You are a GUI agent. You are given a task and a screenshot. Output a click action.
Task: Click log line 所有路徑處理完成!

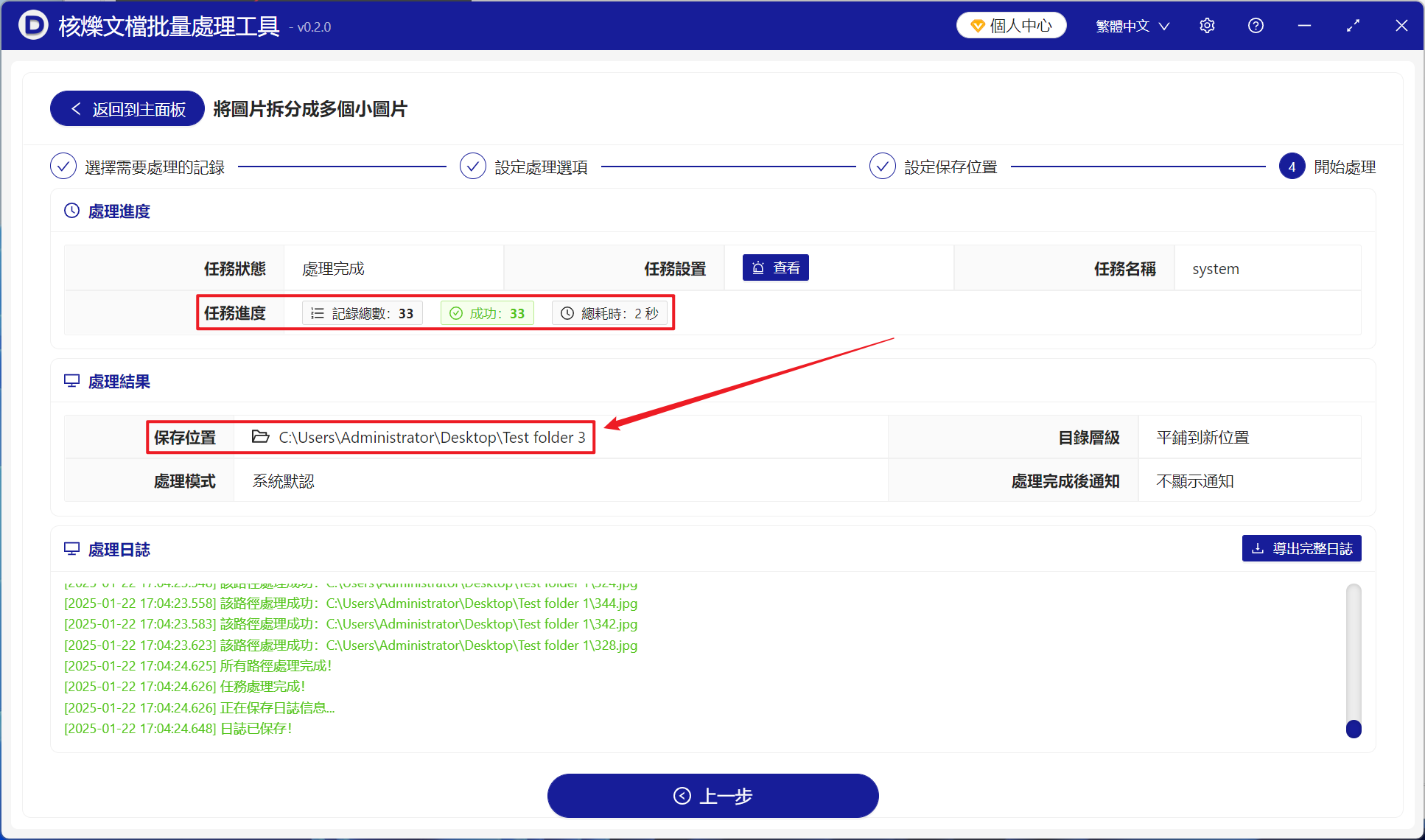(x=198, y=666)
